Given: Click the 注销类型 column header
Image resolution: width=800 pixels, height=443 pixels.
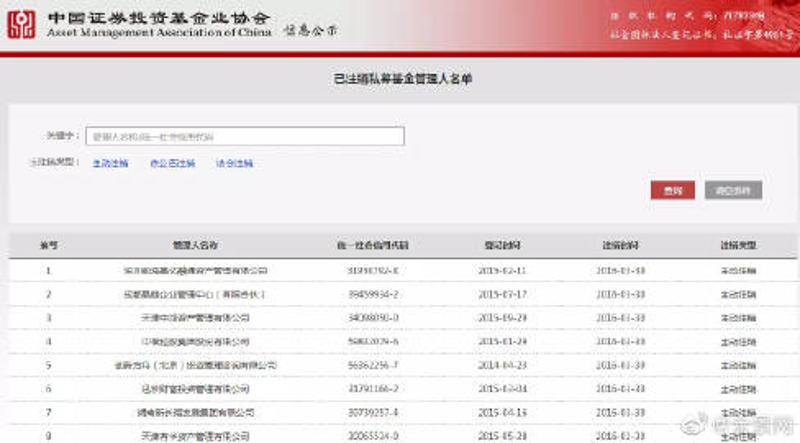Looking at the screenshot, I should [x=737, y=245].
